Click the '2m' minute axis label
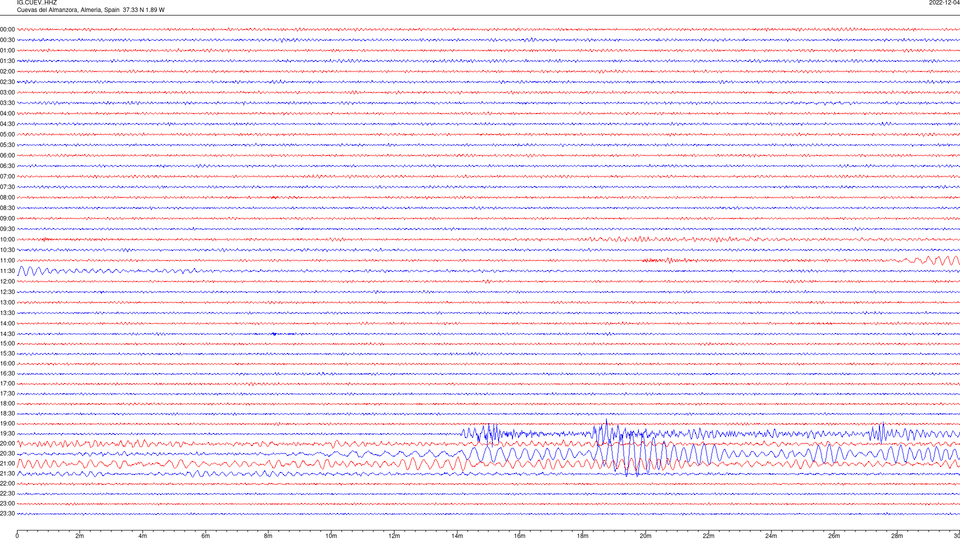Screen dimensions: 960x540 coord(80,536)
